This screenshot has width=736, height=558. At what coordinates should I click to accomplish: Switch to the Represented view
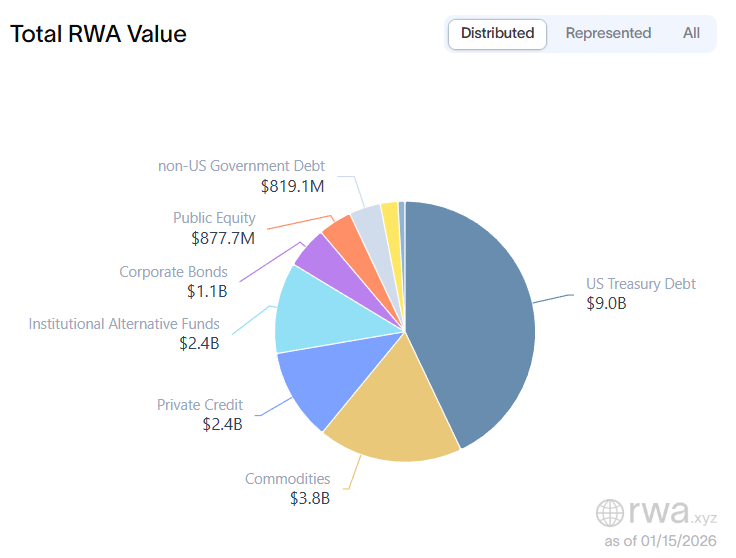point(608,33)
